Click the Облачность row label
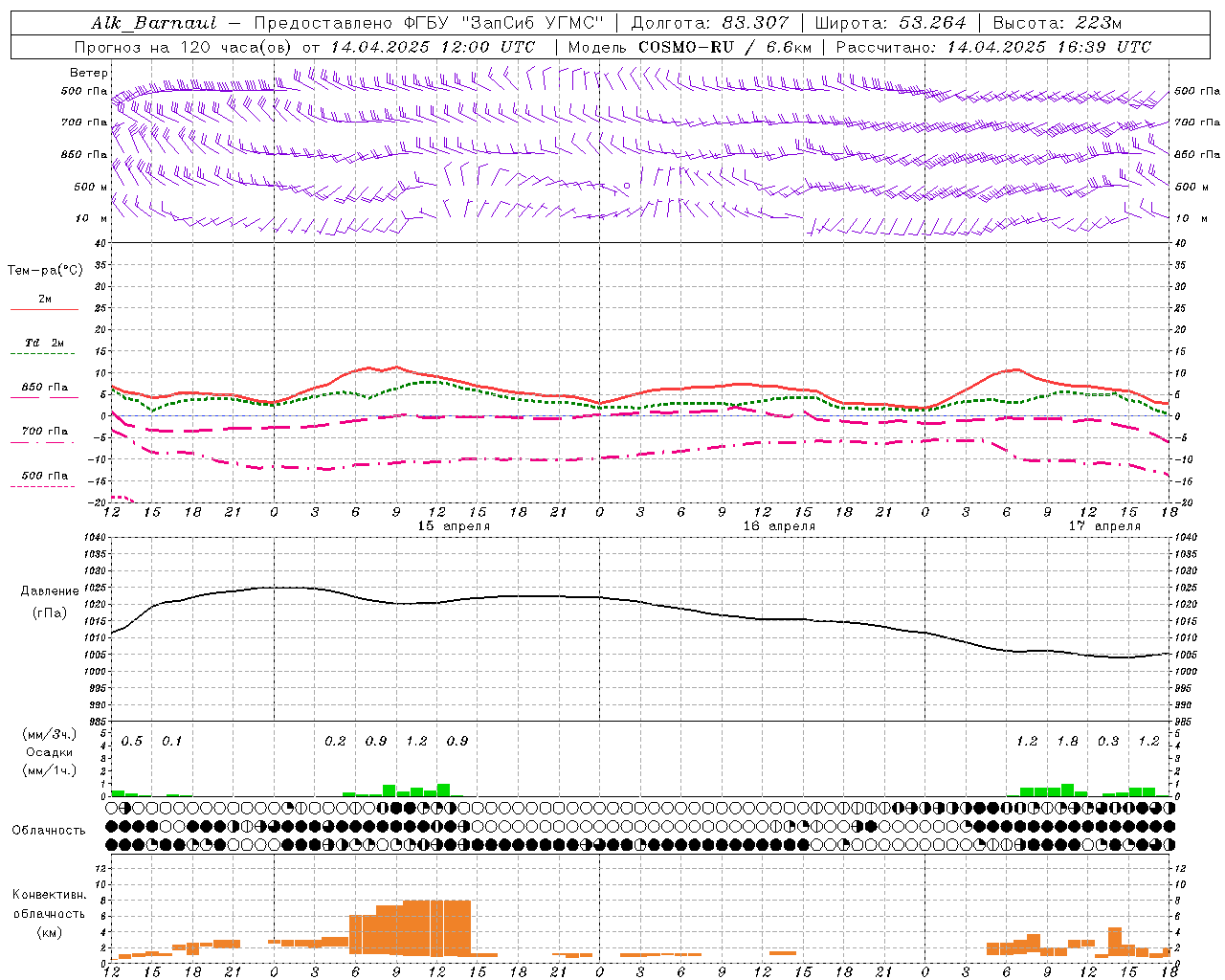The image size is (1225, 980). (49, 831)
